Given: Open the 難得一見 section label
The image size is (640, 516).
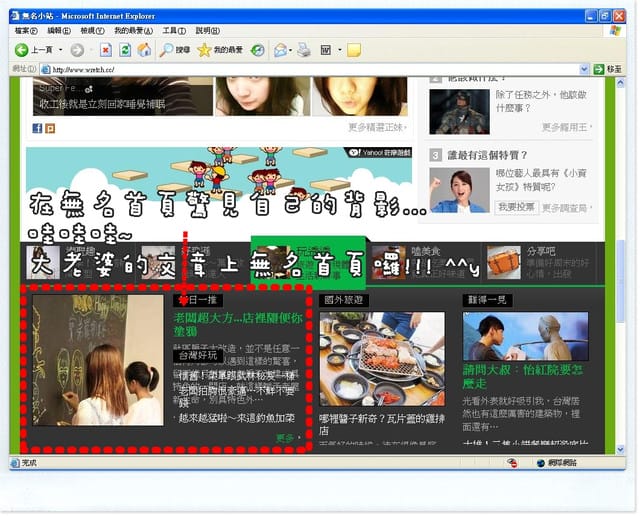Looking at the screenshot, I should click(x=487, y=300).
